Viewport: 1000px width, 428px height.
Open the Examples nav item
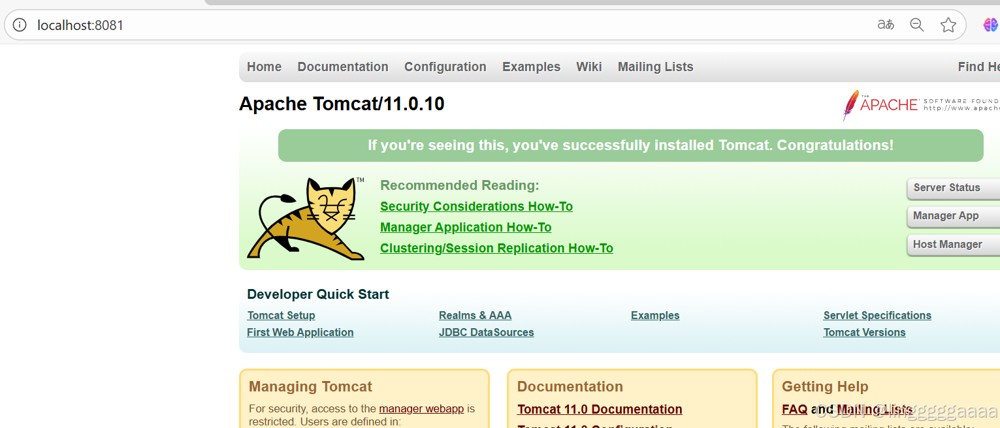click(x=531, y=67)
